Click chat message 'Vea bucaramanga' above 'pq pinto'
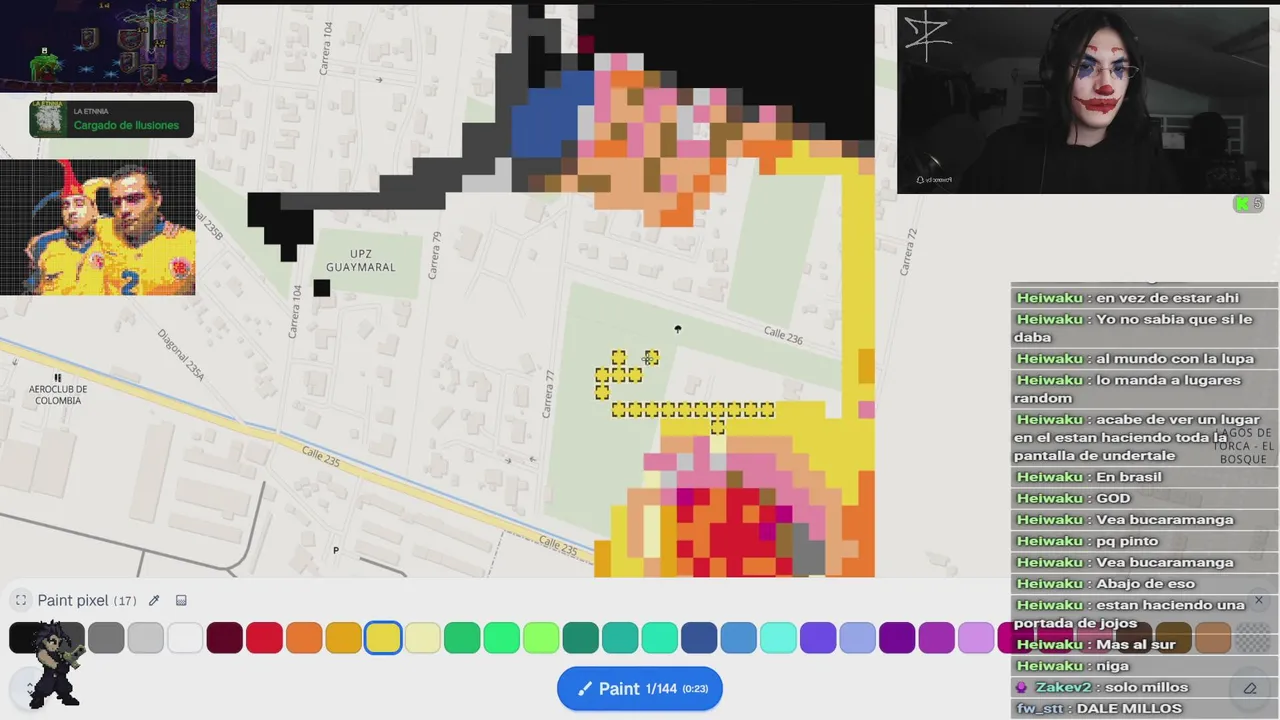Image resolution: width=1280 pixels, height=720 pixels. (x=1165, y=520)
